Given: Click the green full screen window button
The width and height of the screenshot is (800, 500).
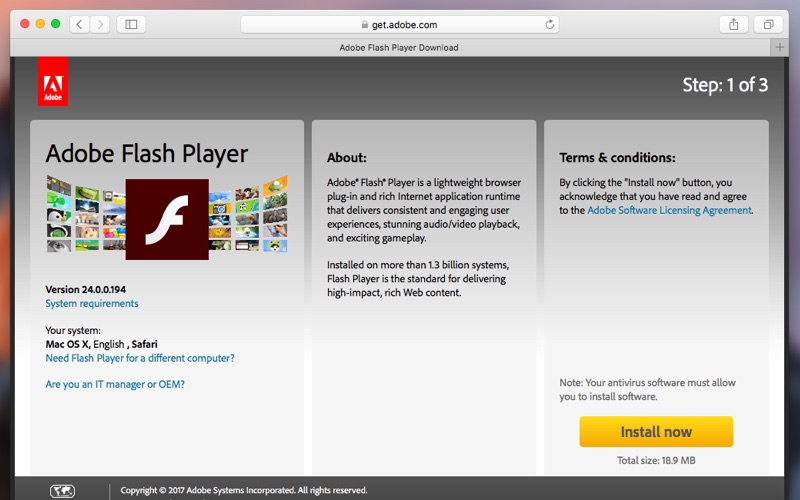Looking at the screenshot, I should (56, 23).
